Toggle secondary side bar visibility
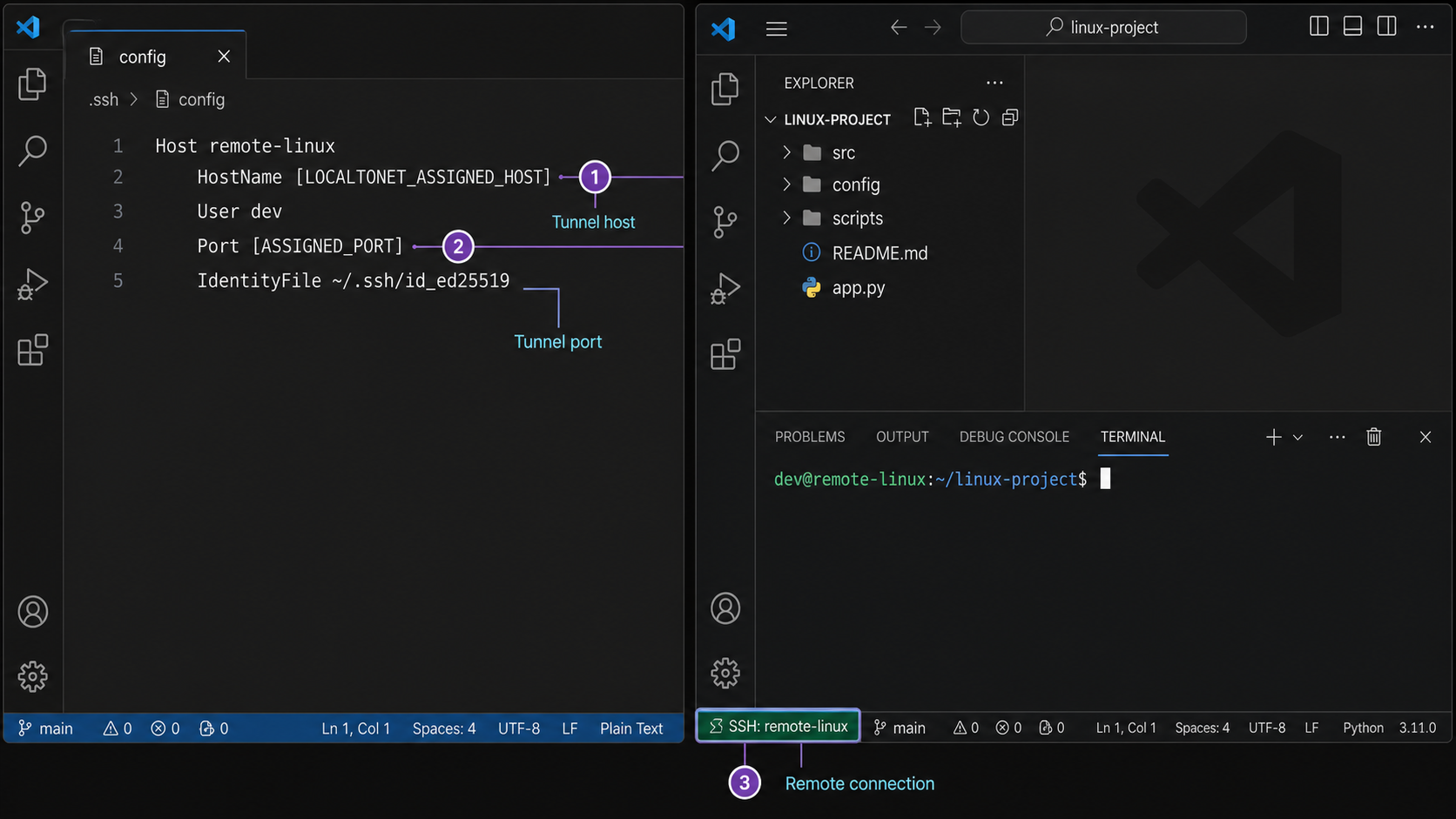This screenshot has height=819, width=1456. 1387,27
